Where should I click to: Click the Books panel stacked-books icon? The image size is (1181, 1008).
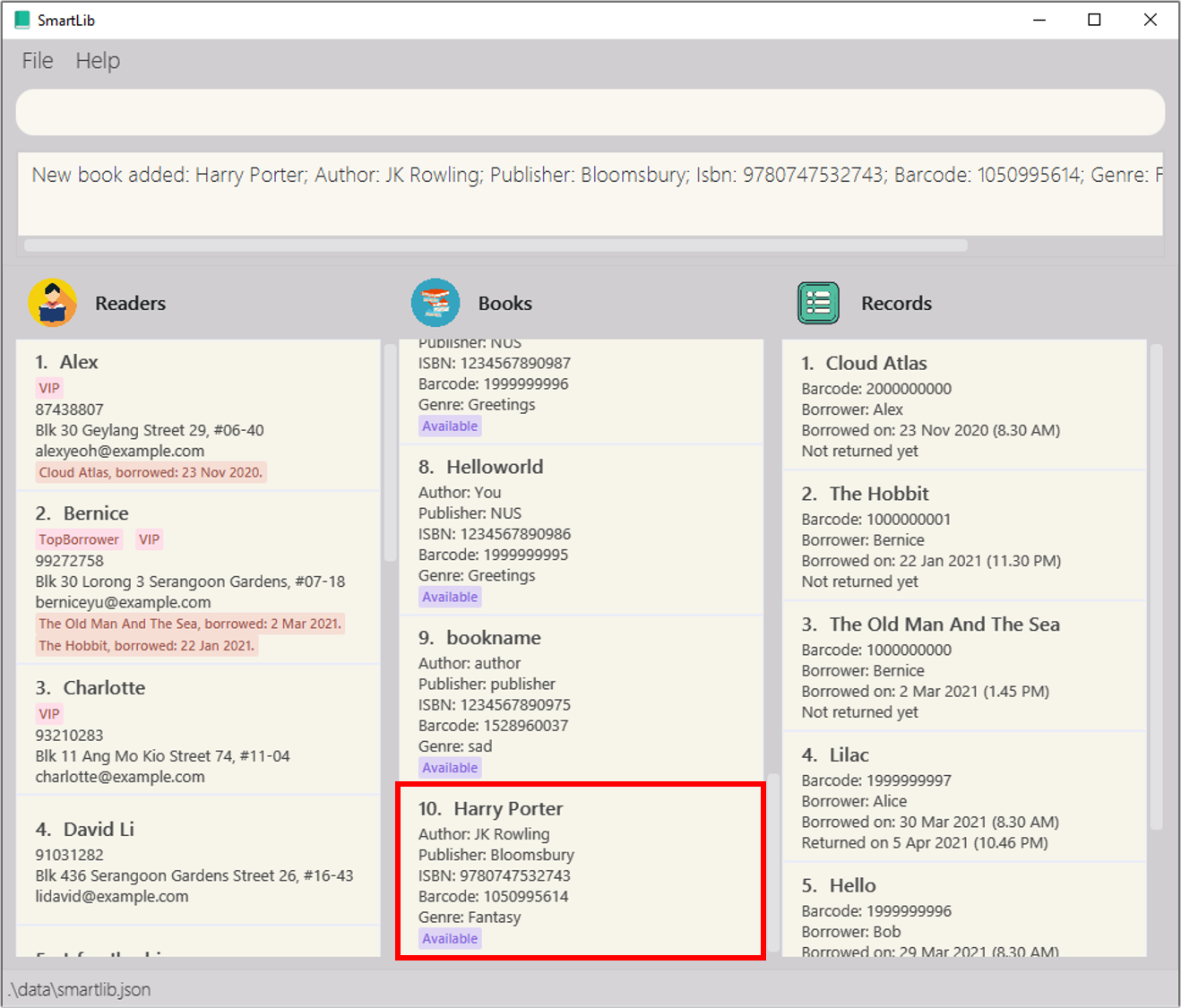(x=435, y=303)
